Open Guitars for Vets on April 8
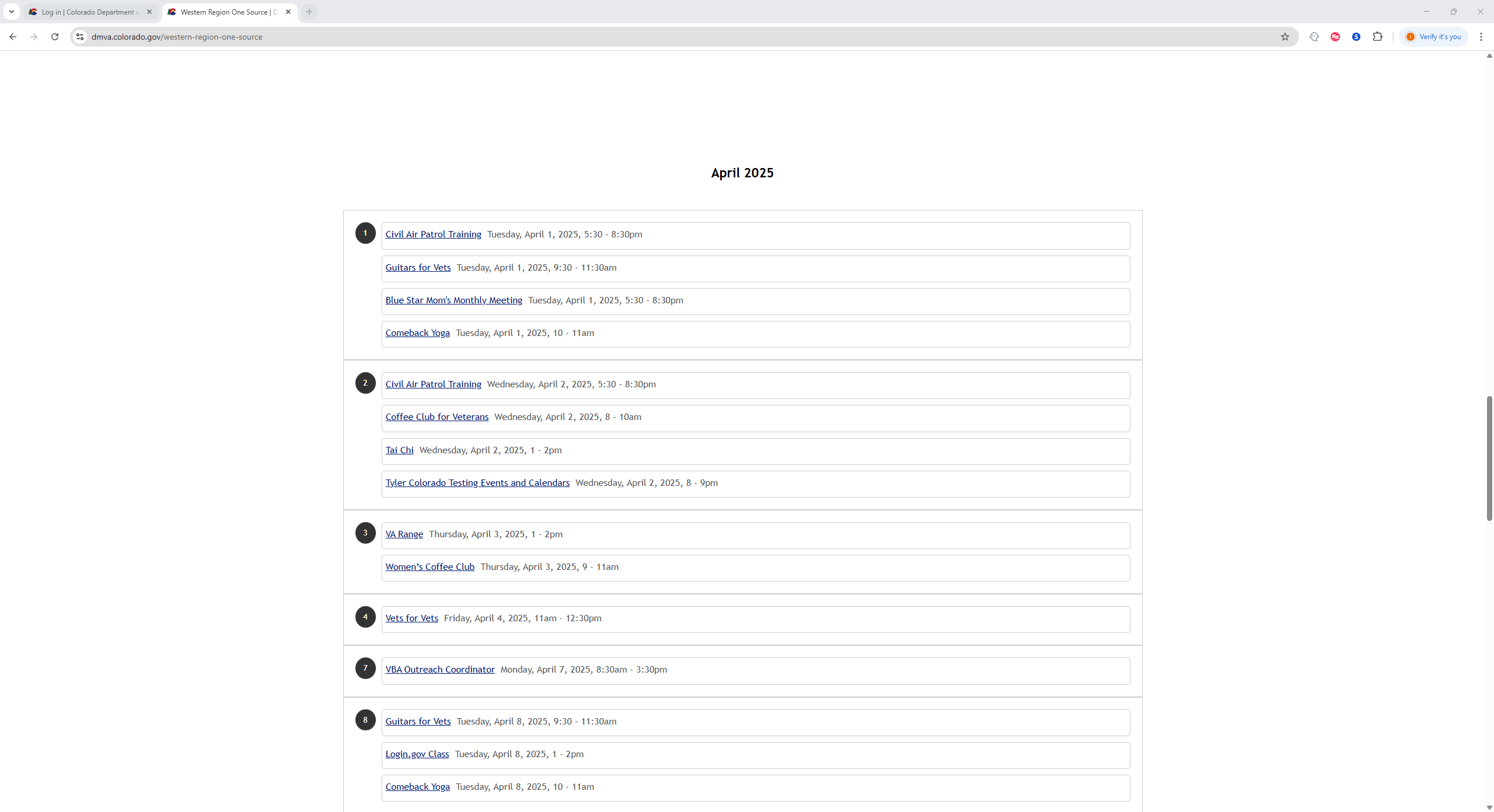Image resolution: width=1494 pixels, height=812 pixels. tap(418, 722)
